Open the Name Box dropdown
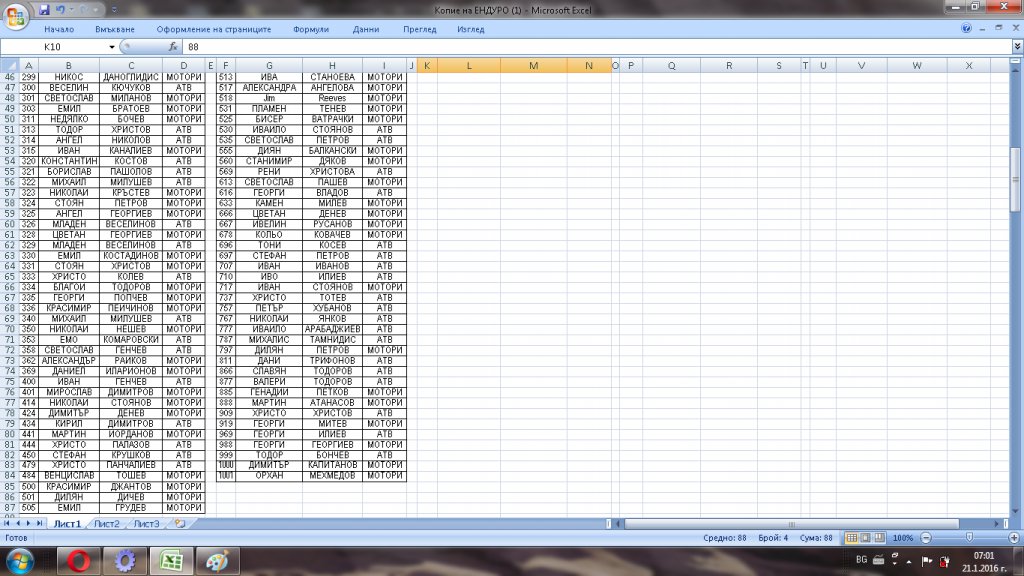The image size is (1024, 576). point(112,47)
